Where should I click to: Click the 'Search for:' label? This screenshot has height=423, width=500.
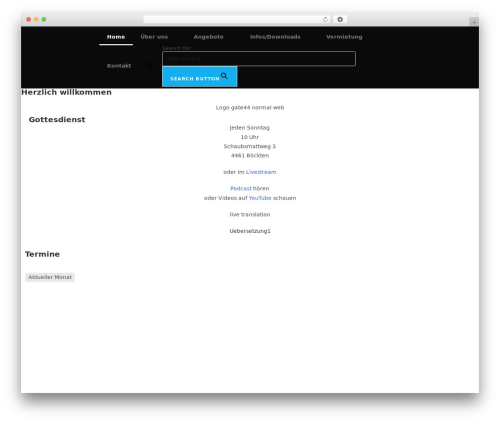177,48
